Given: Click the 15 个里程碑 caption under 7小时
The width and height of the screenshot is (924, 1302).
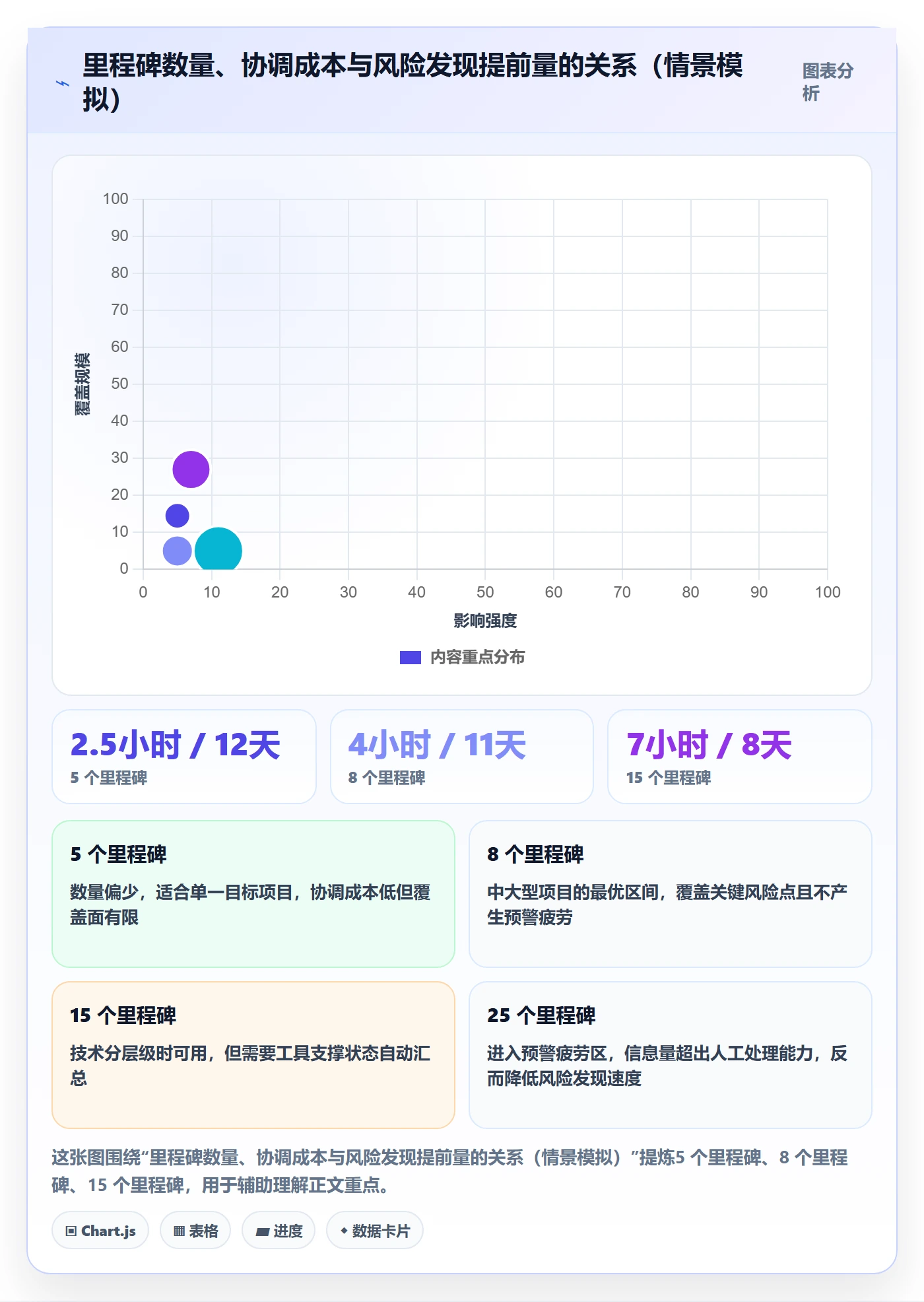Looking at the screenshot, I should (x=669, y=778).
